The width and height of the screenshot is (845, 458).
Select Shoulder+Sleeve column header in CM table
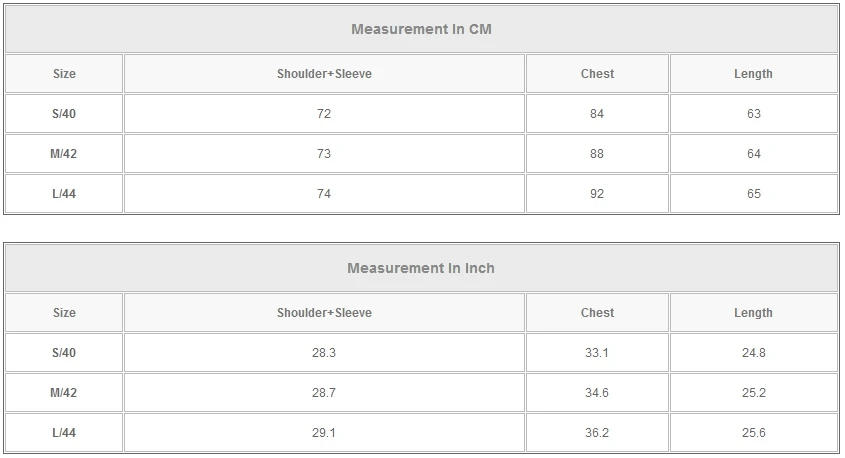(x=324, y=74)
